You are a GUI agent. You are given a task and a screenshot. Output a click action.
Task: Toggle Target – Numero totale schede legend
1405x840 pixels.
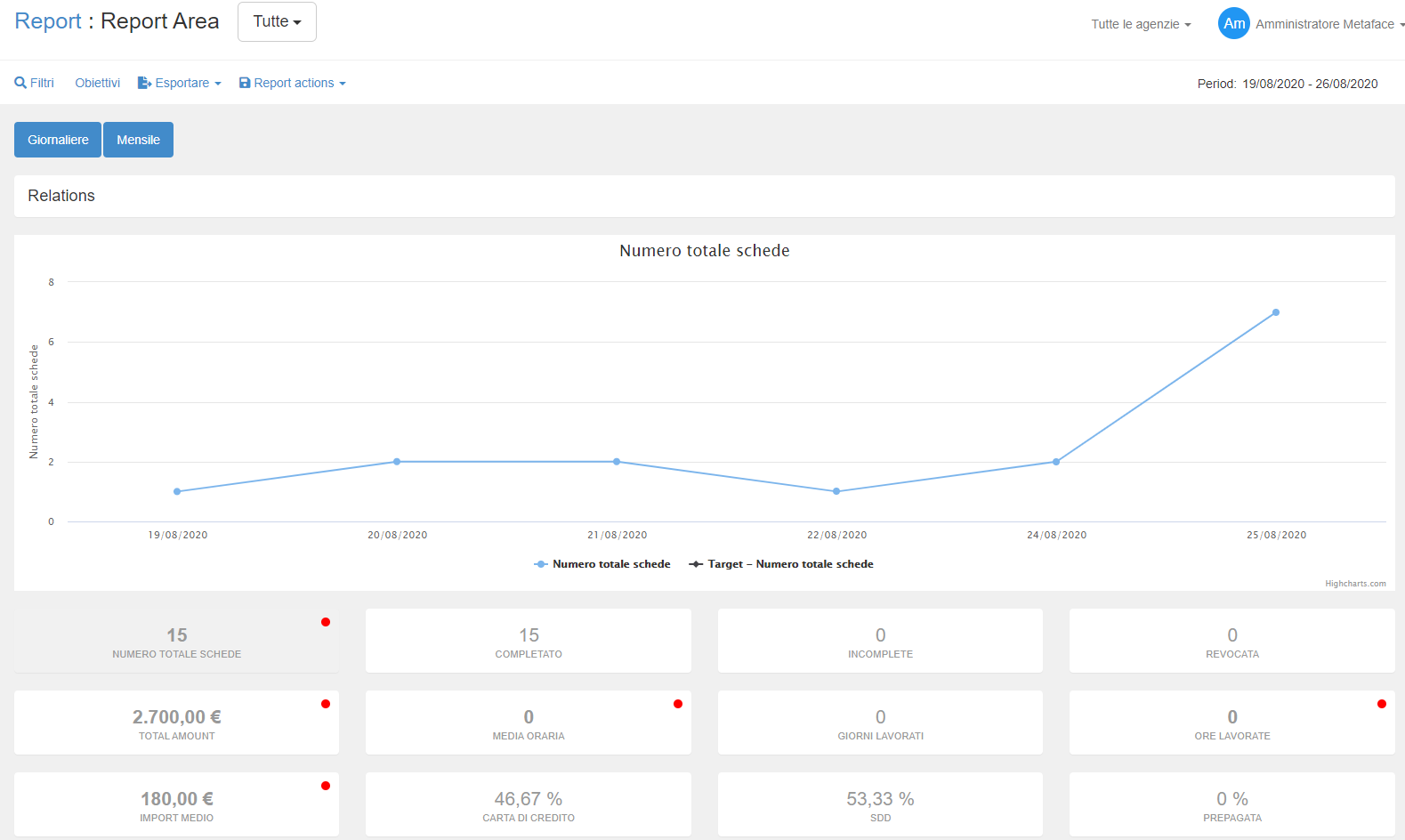[781, 564]
